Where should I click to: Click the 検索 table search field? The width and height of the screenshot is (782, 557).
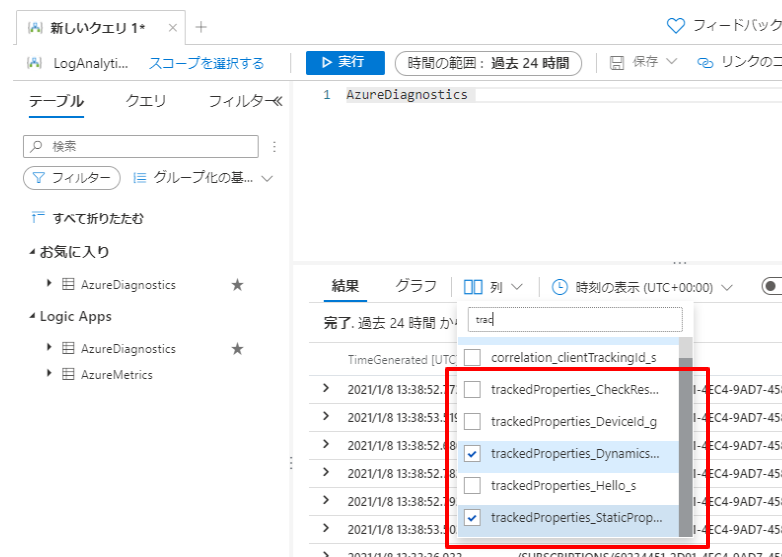tap(141, 146)
